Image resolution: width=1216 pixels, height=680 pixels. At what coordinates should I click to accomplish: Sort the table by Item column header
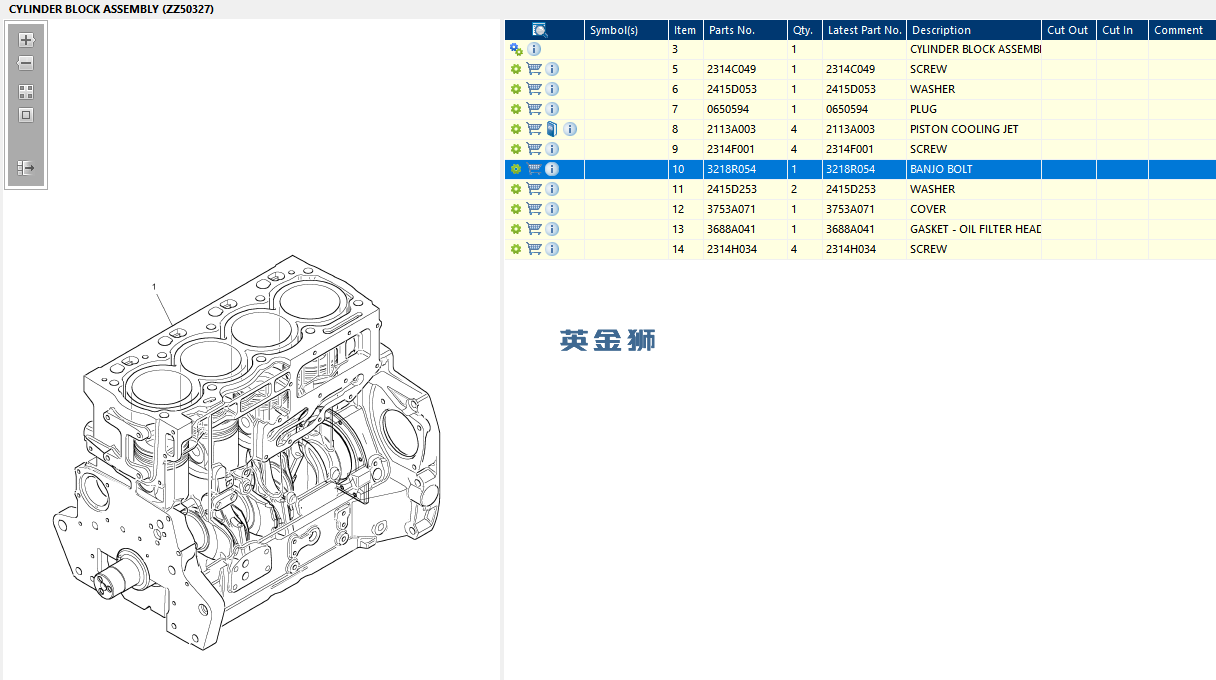[x=686, y=30]
